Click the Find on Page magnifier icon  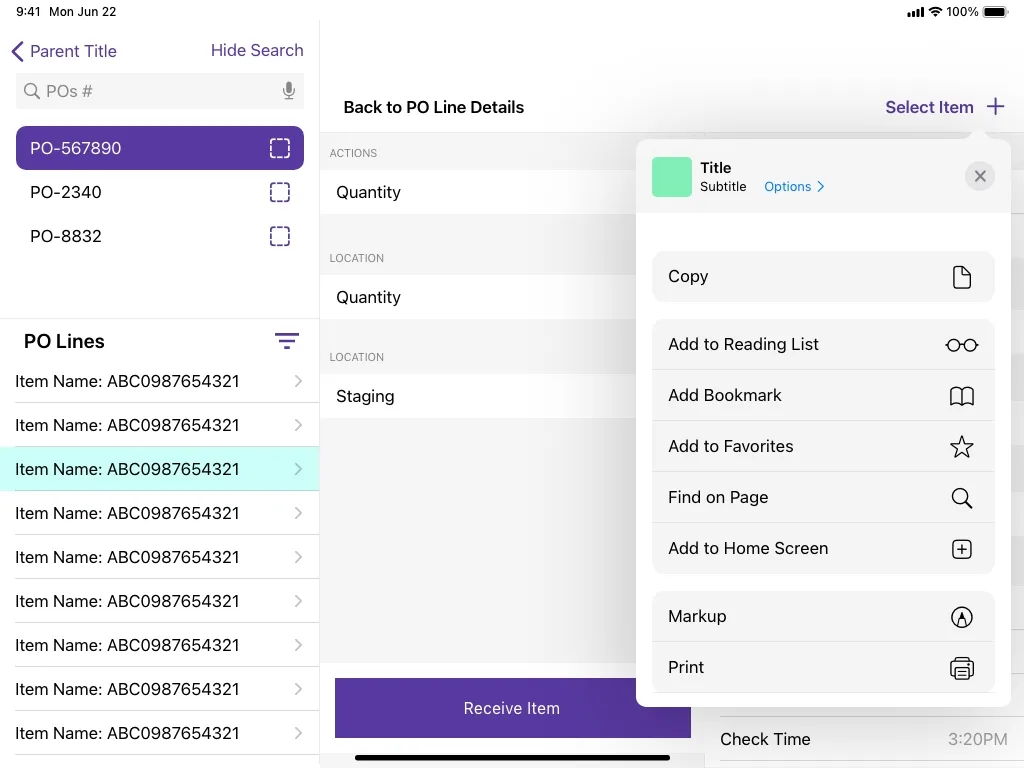961,498
